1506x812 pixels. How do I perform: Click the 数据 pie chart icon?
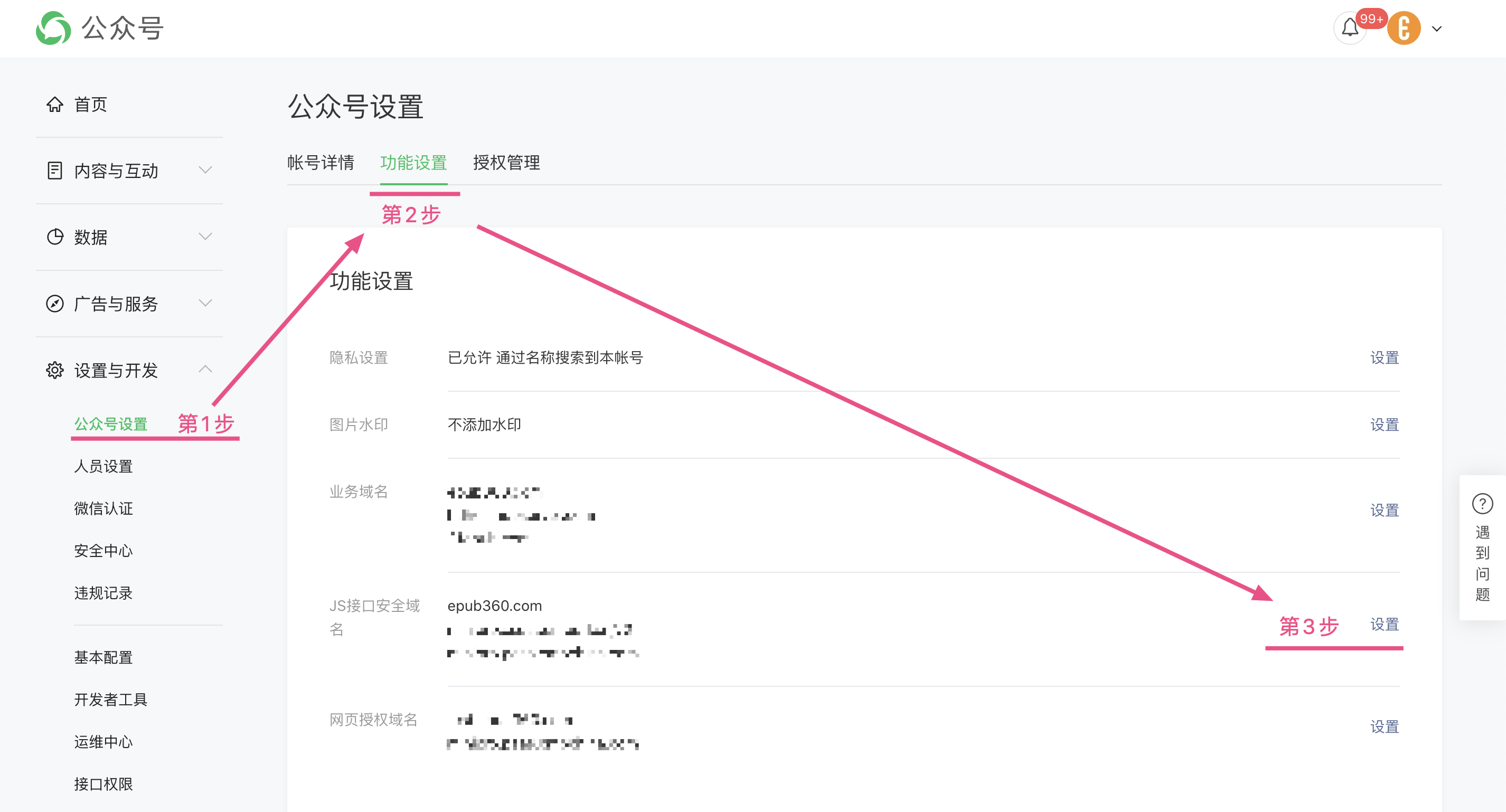[x=55, y=237]
